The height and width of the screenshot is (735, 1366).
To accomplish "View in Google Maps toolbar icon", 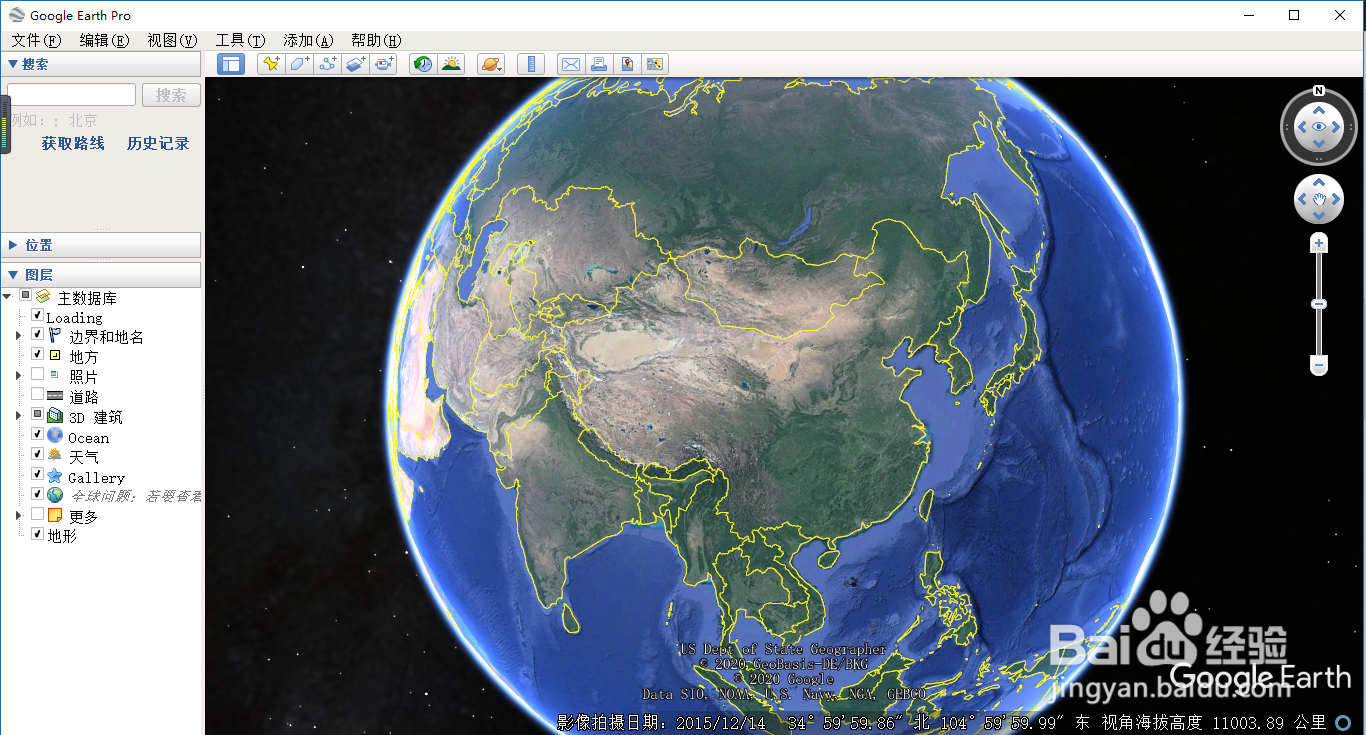I will [655, 64].
